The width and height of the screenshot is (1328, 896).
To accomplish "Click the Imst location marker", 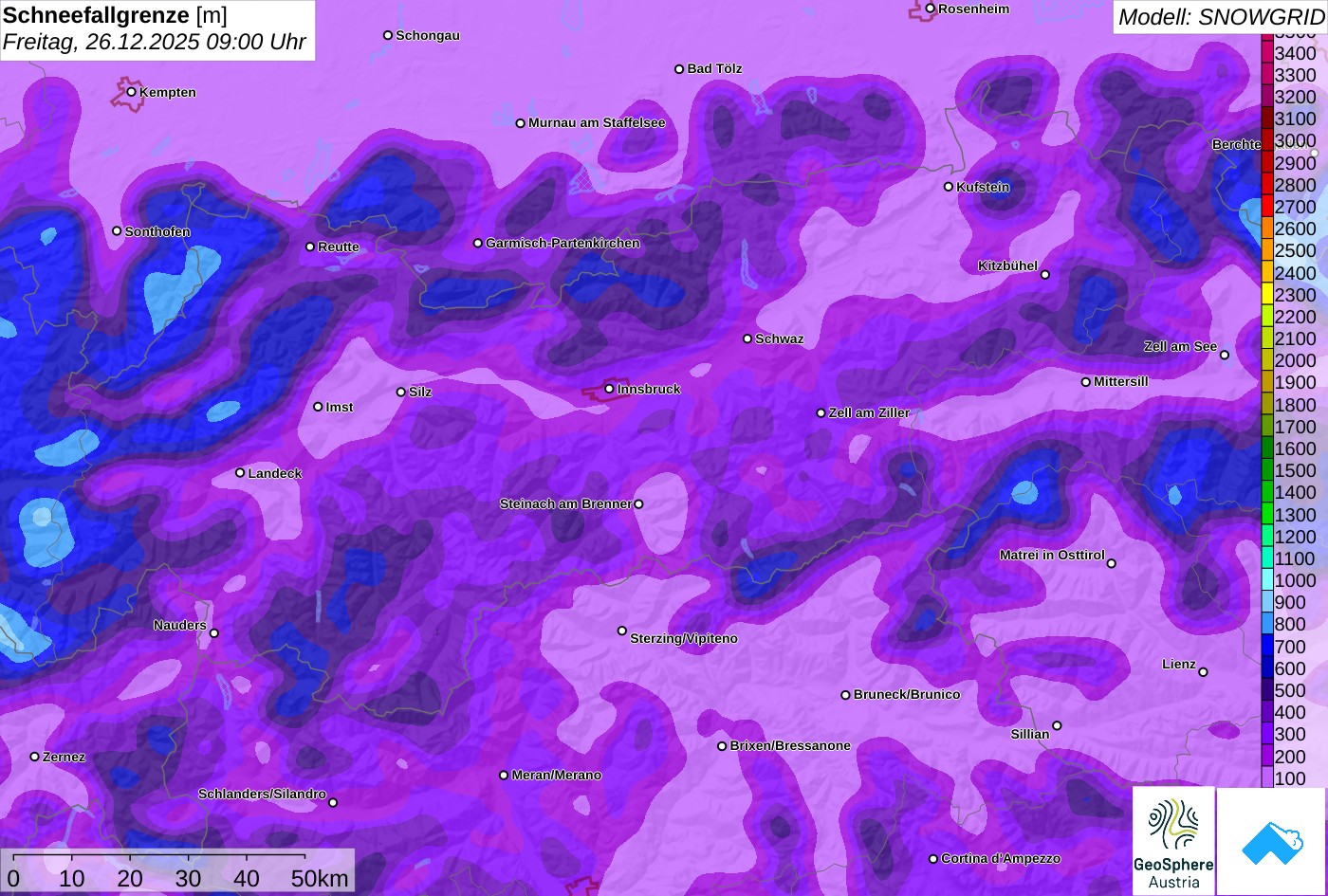I will [x=318, y=407].
